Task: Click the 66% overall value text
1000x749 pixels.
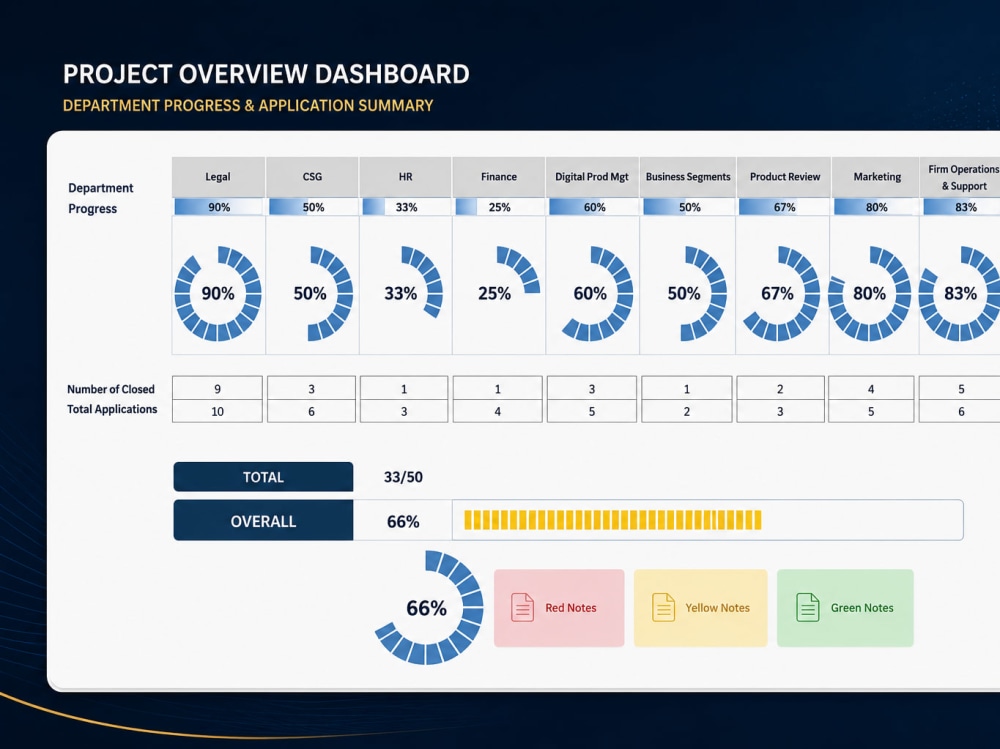Action: (403, 521)
